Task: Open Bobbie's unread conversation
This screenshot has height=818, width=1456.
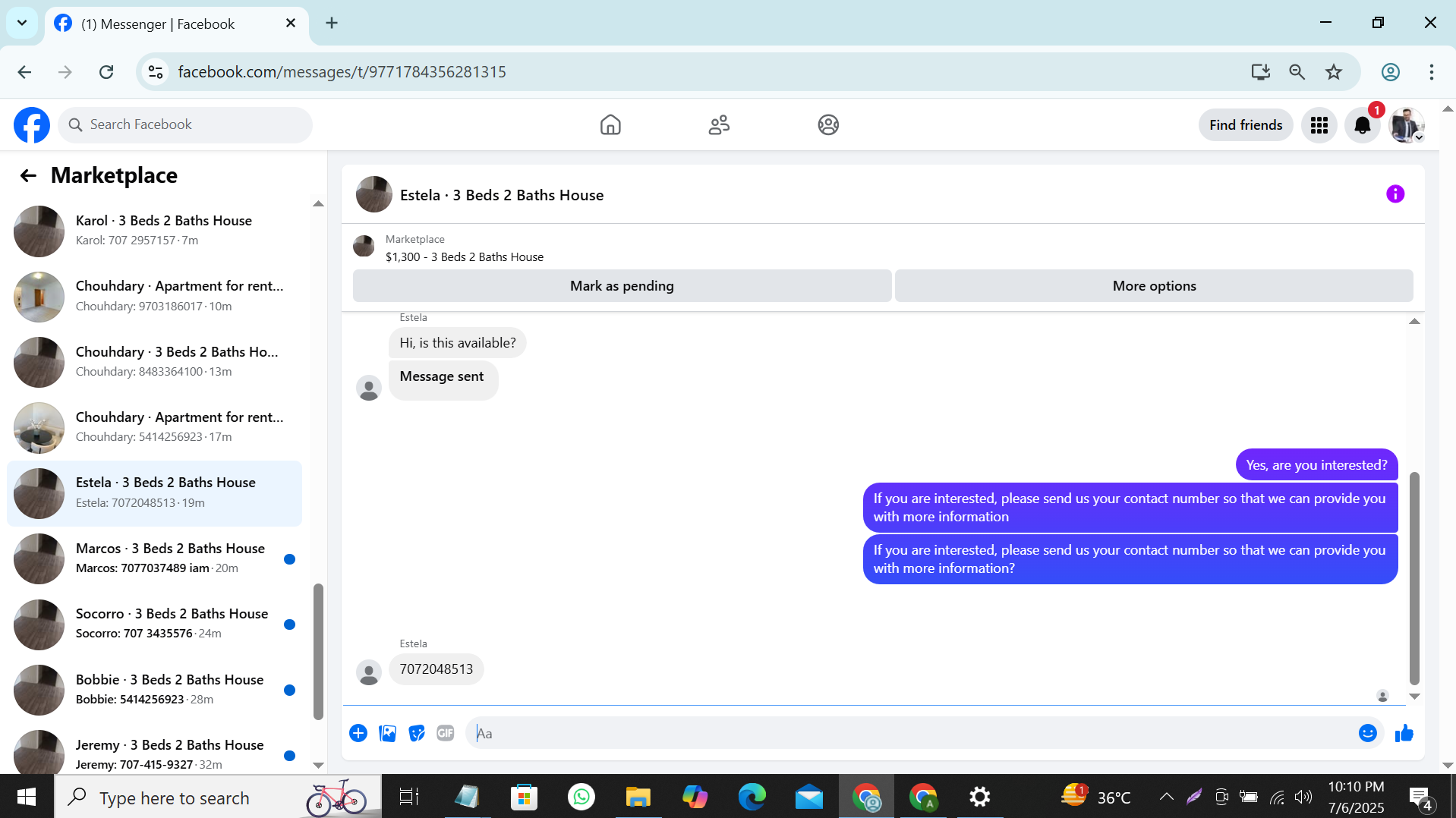Action: pyautogui.click(x=155, y=690)
